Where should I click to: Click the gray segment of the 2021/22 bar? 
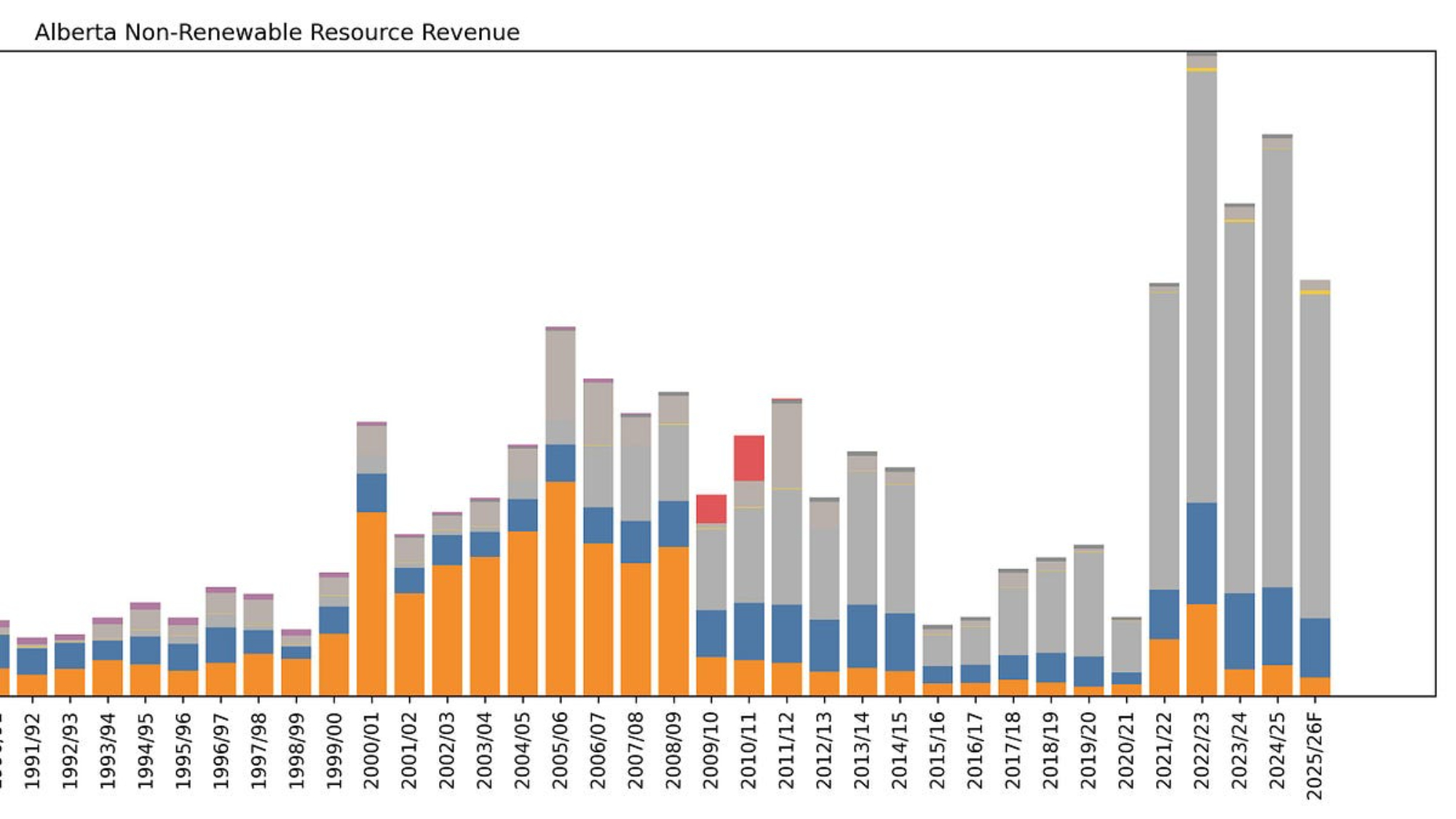coord(1163,441)
